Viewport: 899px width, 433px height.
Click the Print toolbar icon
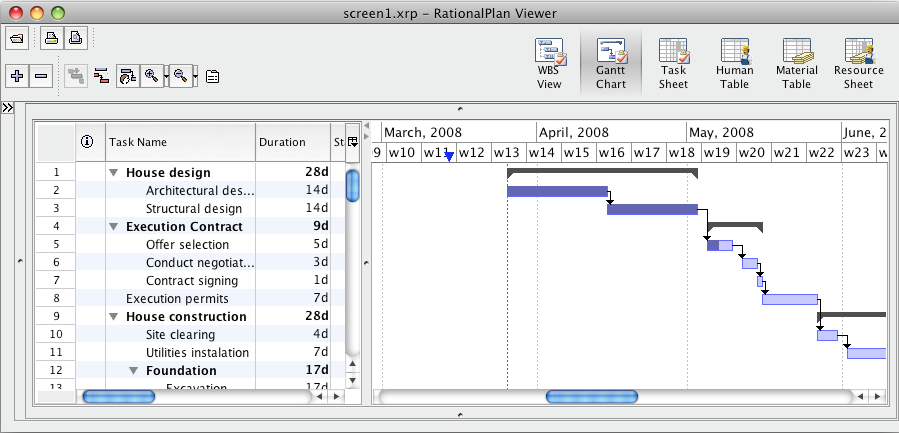point(52,38)
